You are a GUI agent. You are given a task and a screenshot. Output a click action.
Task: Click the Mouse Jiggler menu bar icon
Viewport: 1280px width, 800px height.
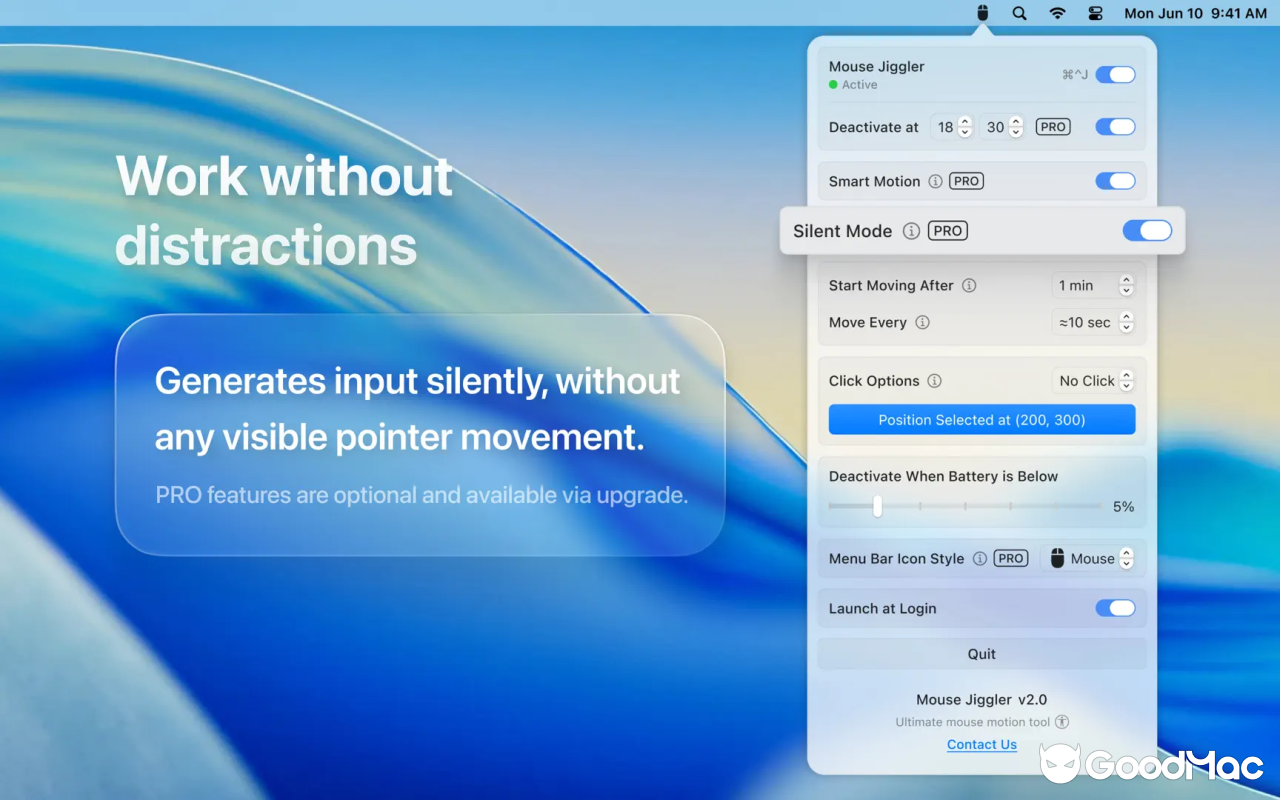(x=981, y=13)
